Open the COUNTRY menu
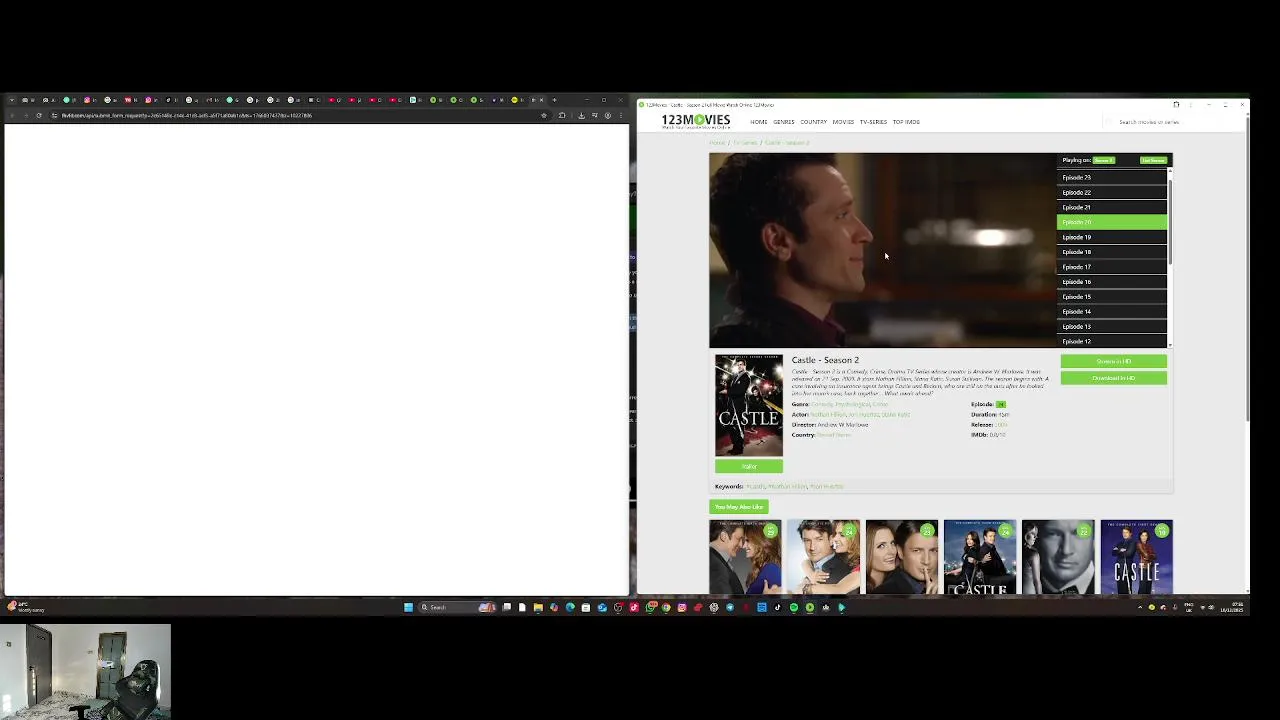The image size is (1280, 720). point(813,122)
